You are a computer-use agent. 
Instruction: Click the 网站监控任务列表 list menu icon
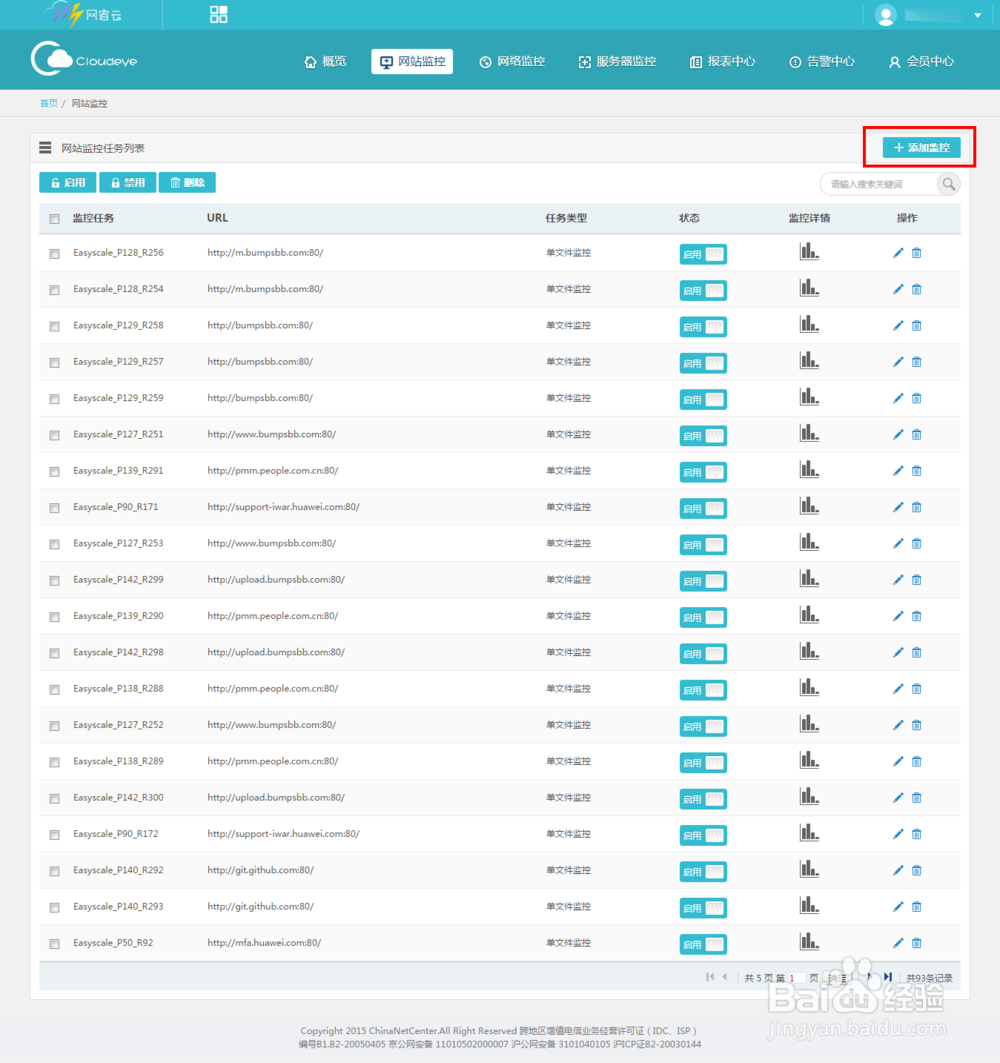pyautogui.click(x=45, y=147)
